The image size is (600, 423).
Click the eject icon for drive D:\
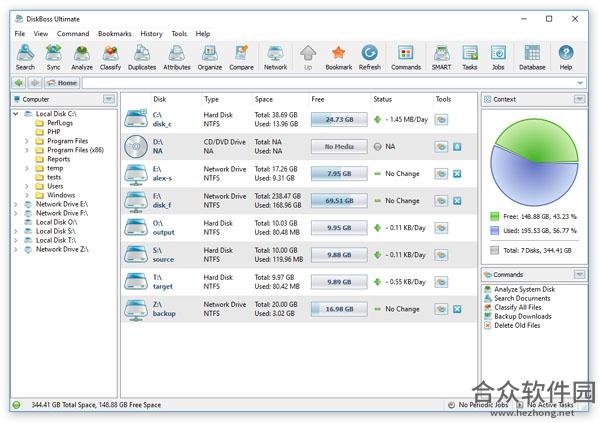pyautogui.click(x=457, y=147)
